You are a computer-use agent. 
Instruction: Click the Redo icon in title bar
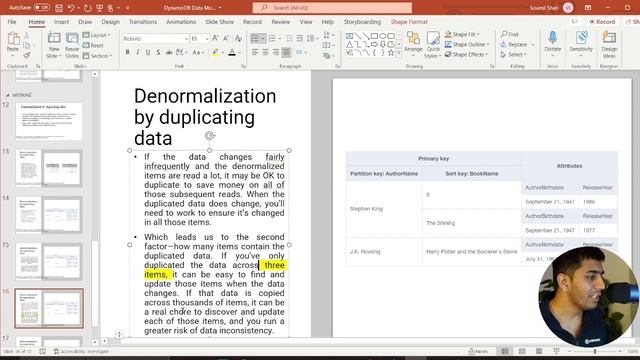(88, 8)
